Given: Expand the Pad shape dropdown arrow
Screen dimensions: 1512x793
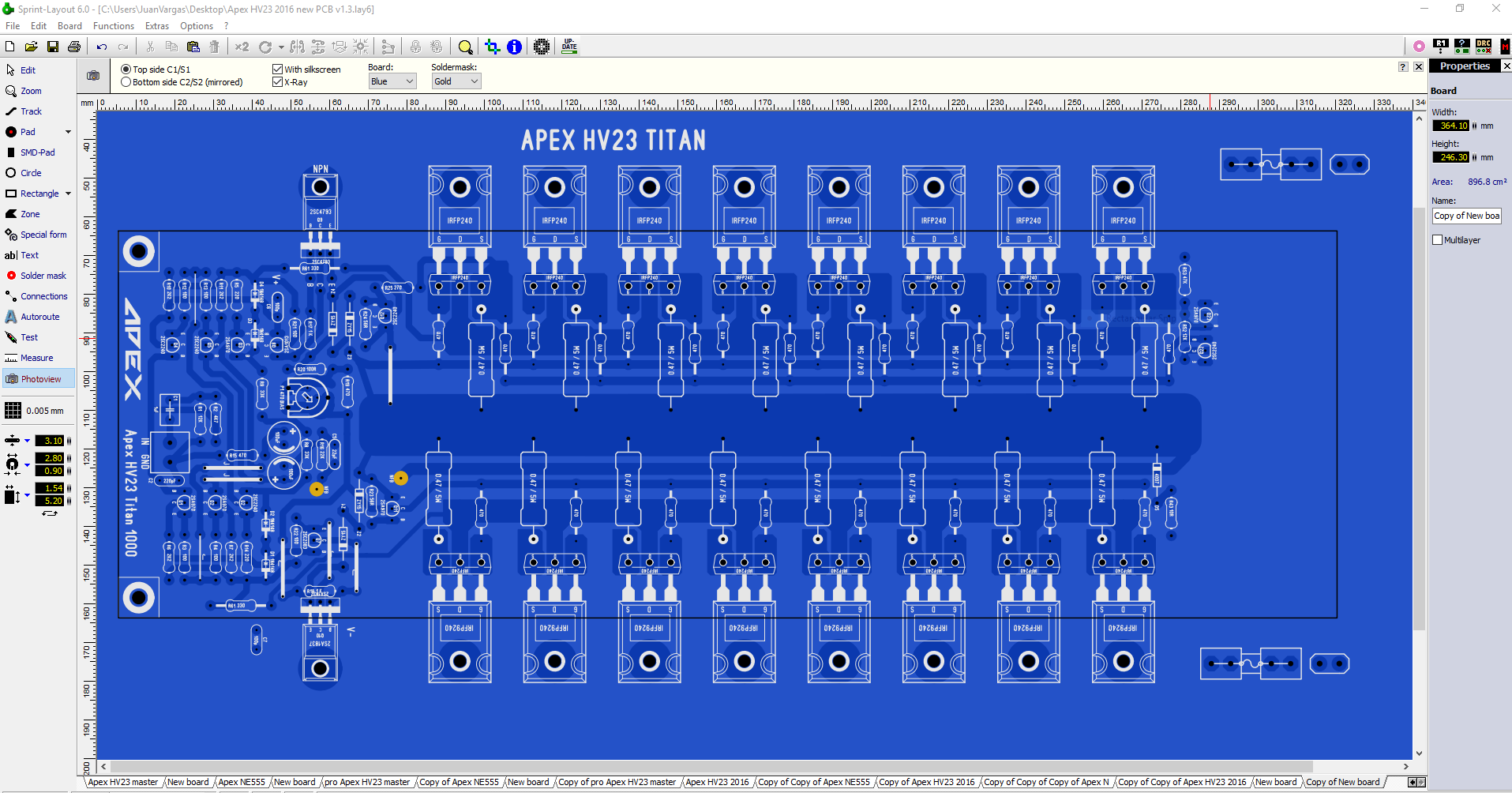Looking at the screenshot, I should pyautogui.click(x=68, y=132).
